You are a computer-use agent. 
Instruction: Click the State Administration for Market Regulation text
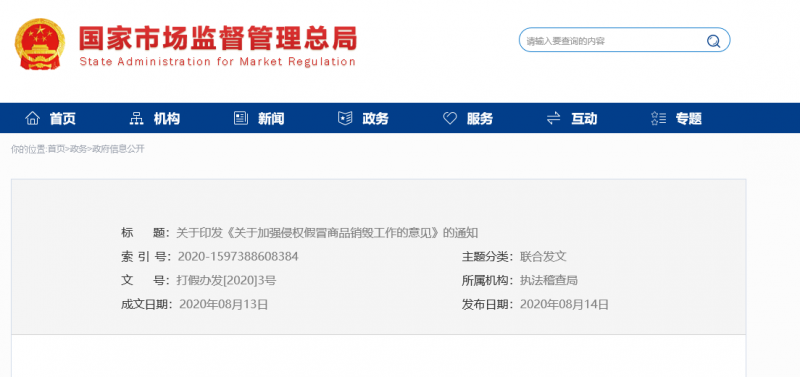click(217, 62)
